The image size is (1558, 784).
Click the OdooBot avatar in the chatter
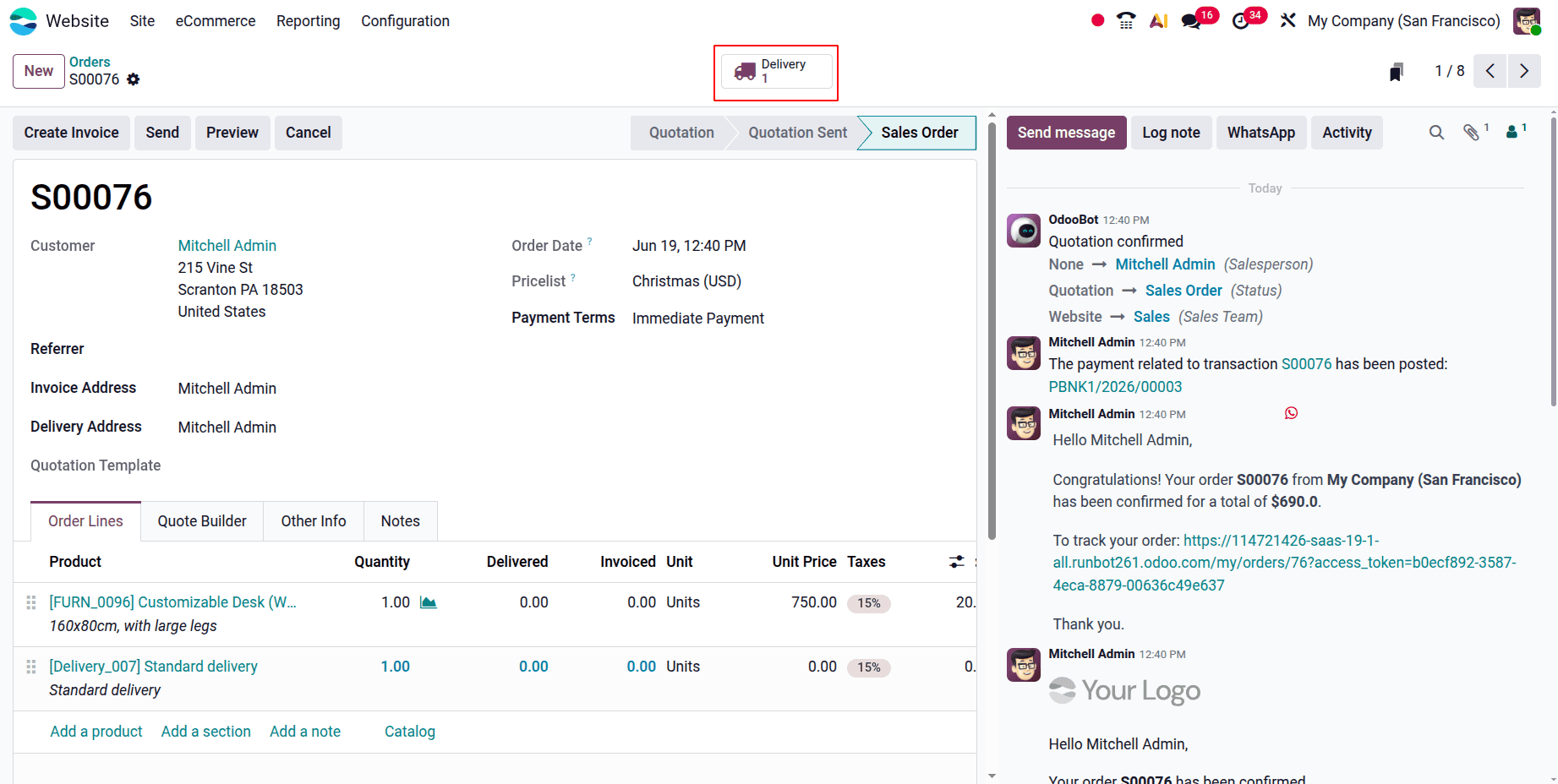coord(1024,231)
